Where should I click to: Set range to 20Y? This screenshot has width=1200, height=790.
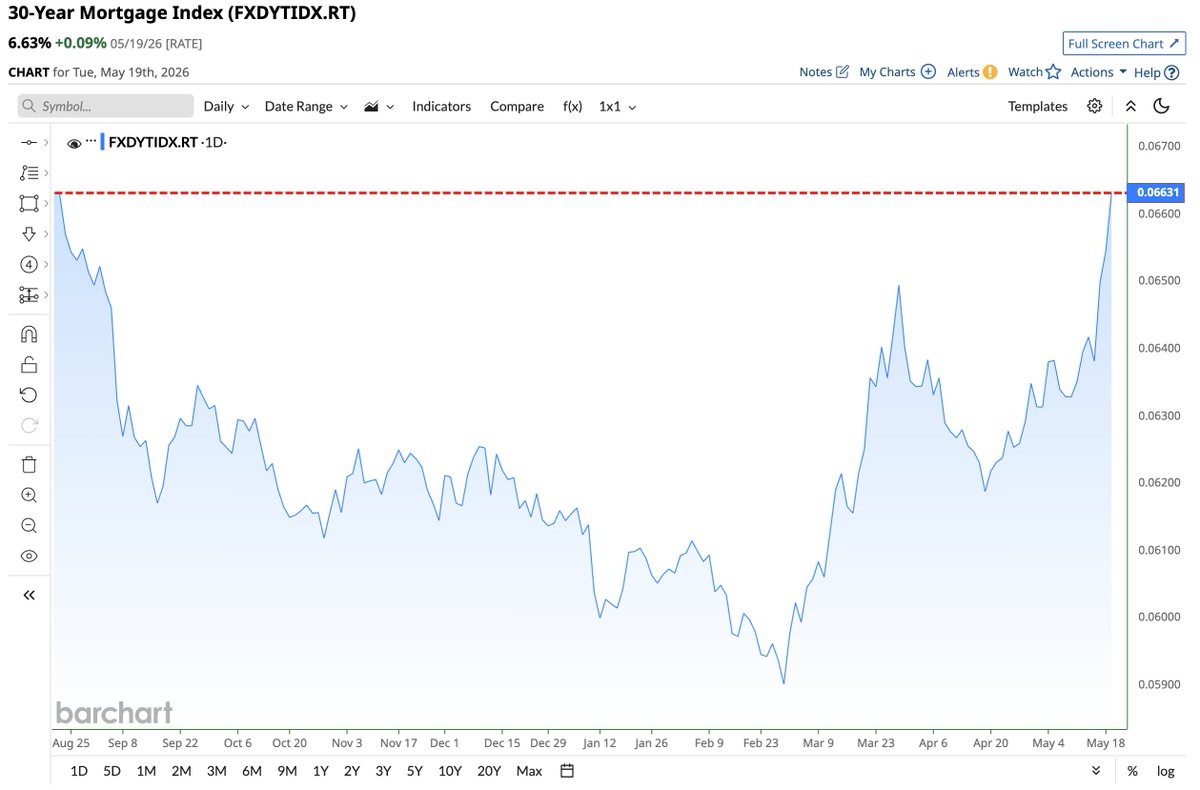click(x=489, y=771)
